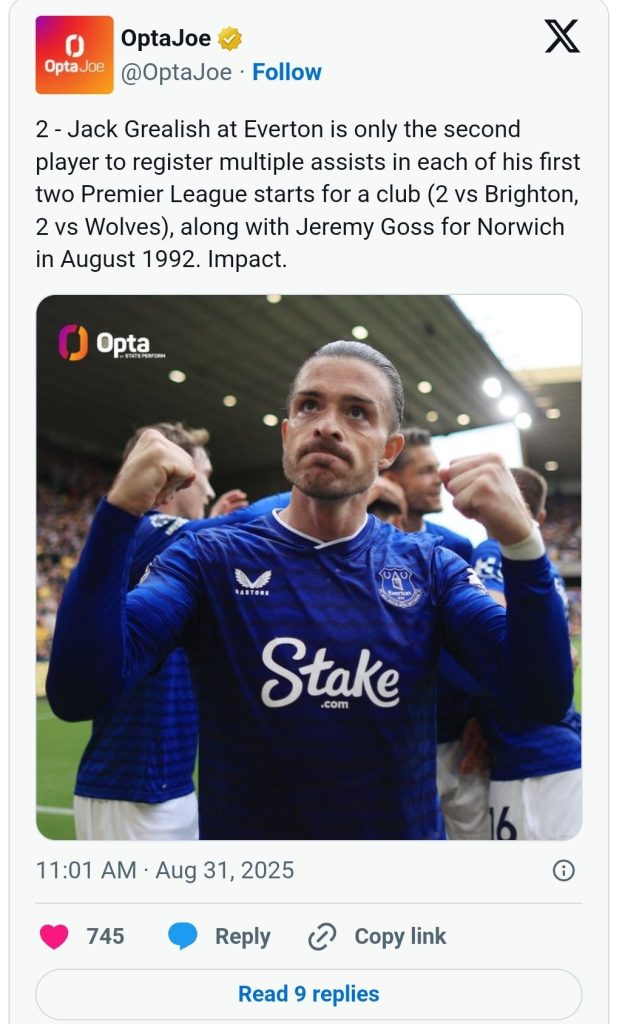Select the Copy link text
Image resolution: width=625 pixels, height=1024 pixels.
pos(400,936)
